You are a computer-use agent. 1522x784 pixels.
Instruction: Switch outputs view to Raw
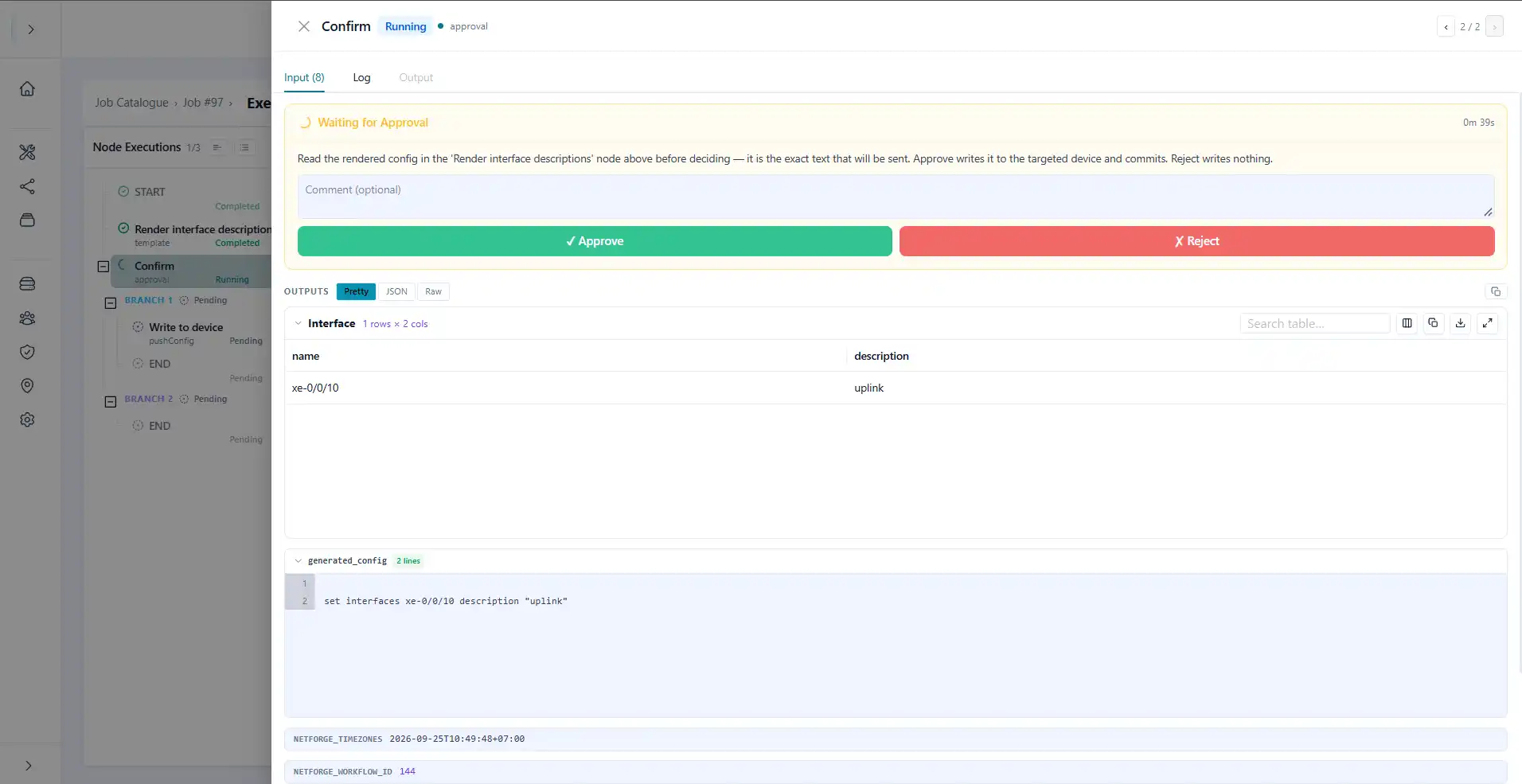[433, 291]
